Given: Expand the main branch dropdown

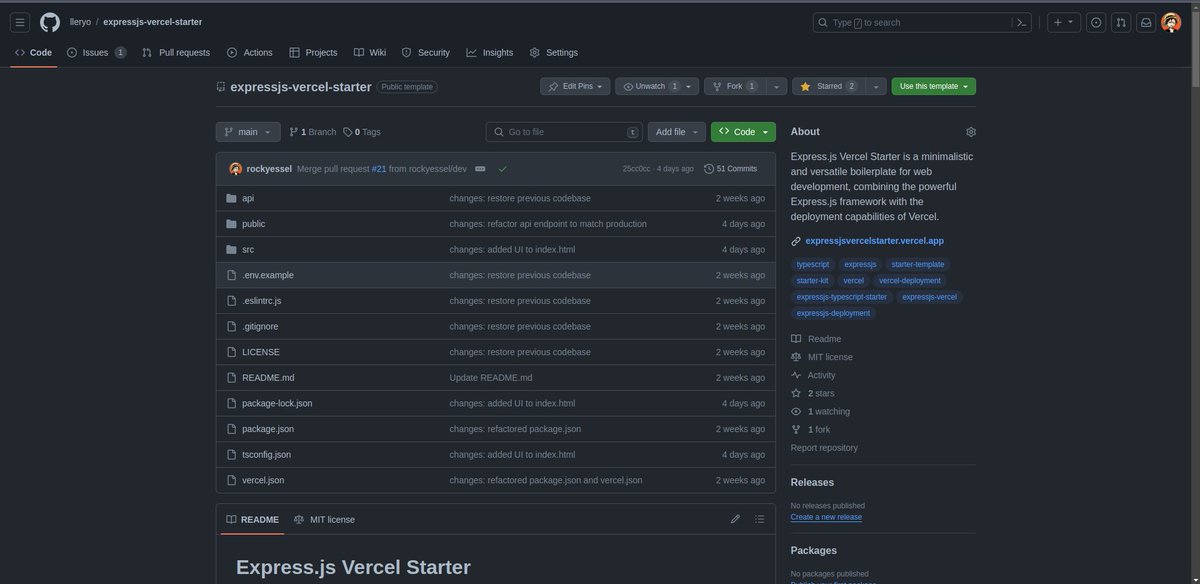Looking at the screenshot, I should tap(248, 132).
